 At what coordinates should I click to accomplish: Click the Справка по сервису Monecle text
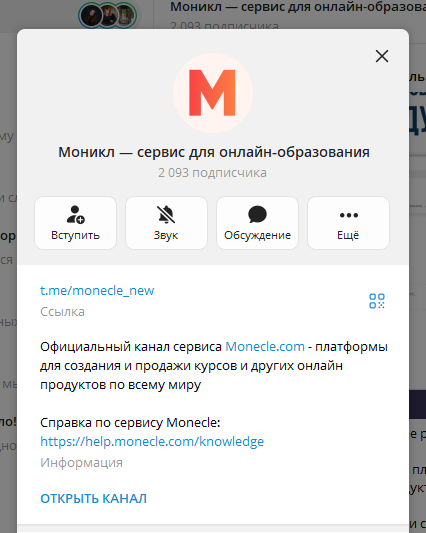130,423
